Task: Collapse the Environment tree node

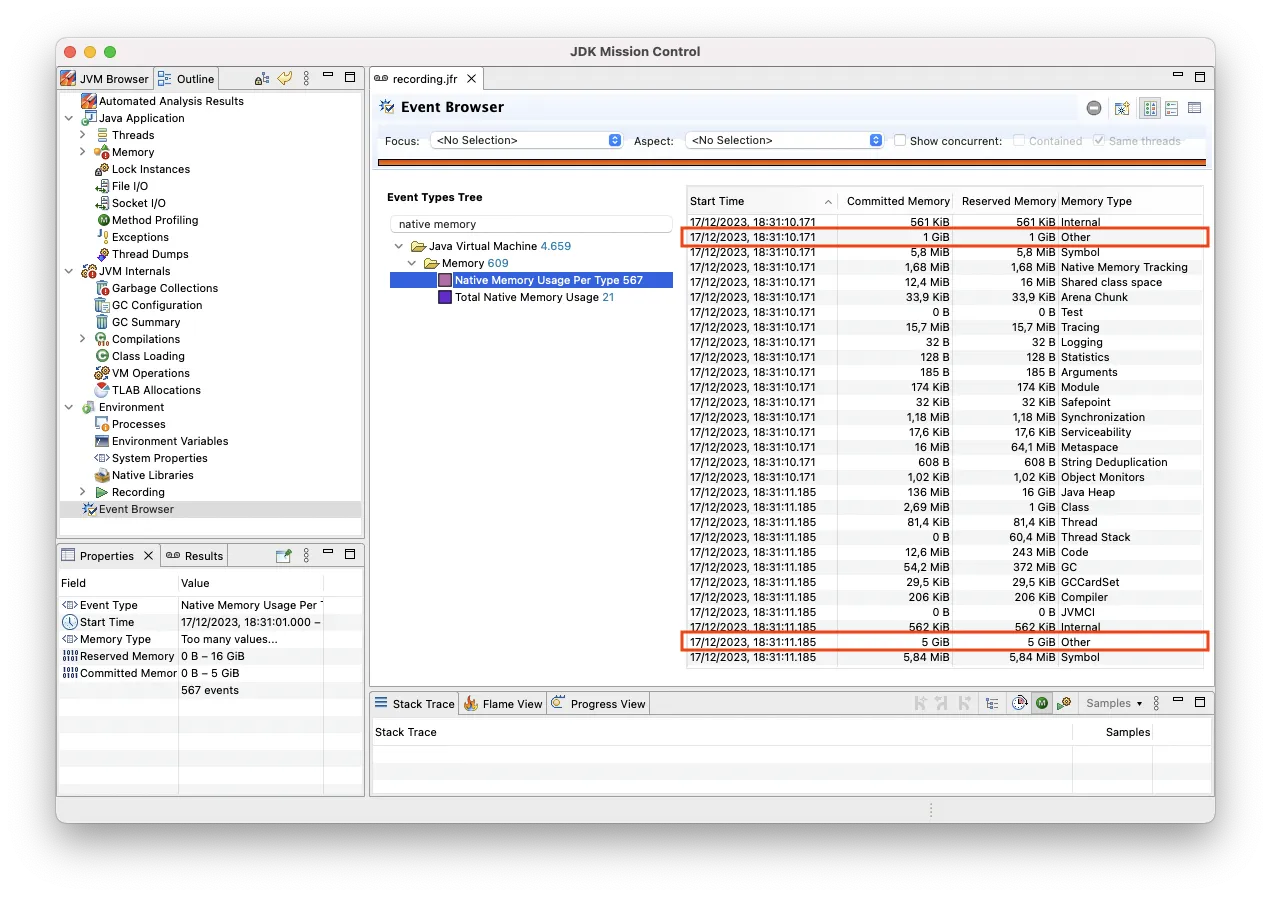Action: [69, 407]
